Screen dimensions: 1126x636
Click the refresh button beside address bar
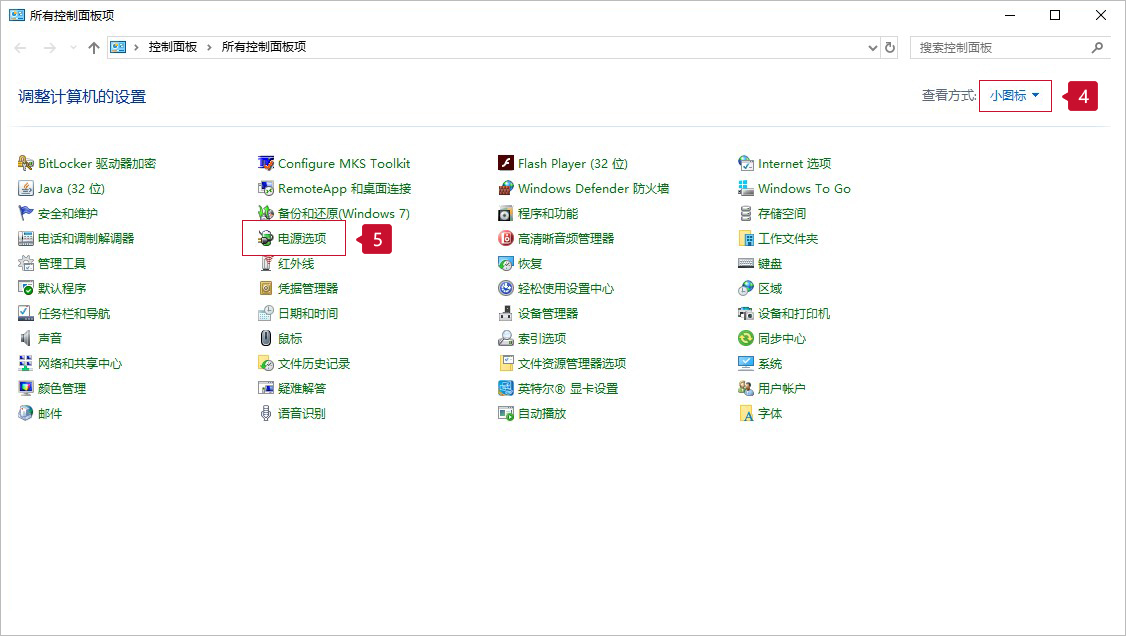(x=890, y=47)
